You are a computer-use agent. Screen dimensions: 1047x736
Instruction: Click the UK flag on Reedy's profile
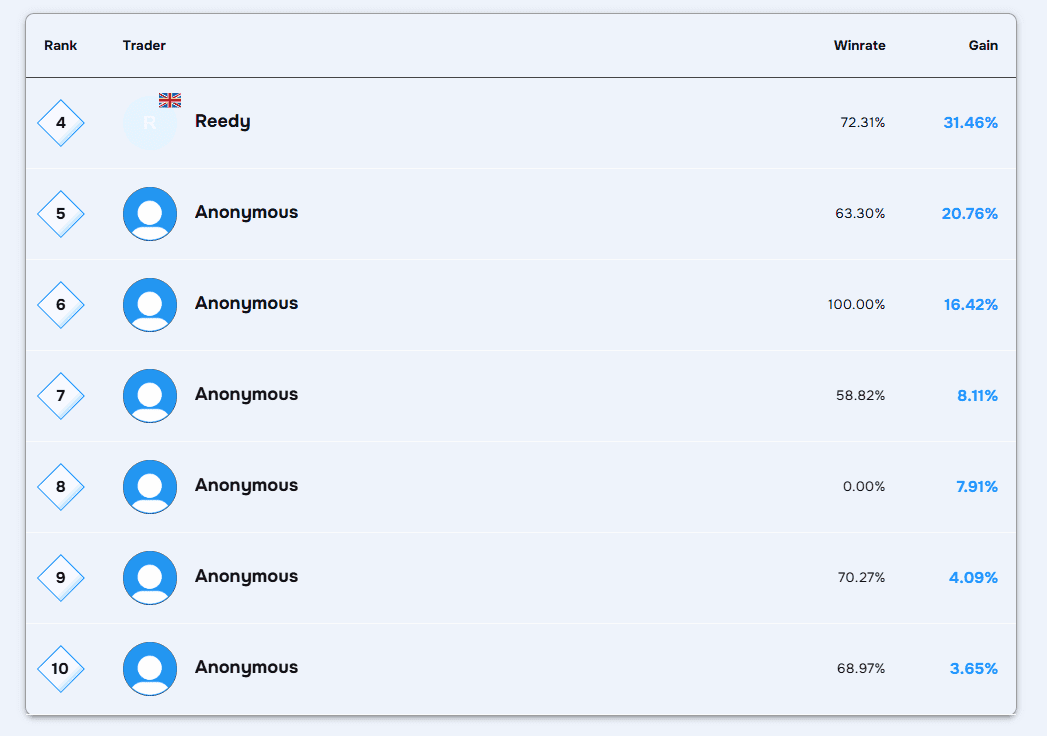pyautogui.click(x=170, y=99)
